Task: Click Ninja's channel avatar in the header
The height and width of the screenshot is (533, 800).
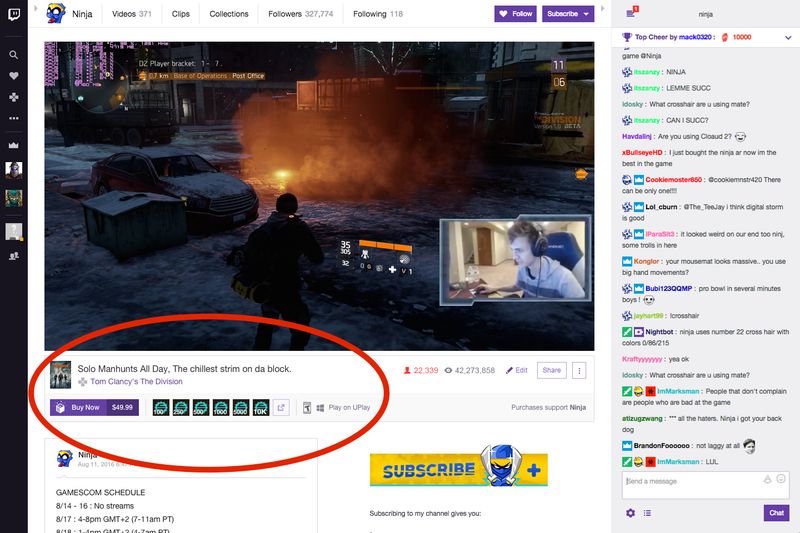Action: (x=56, y=13)
